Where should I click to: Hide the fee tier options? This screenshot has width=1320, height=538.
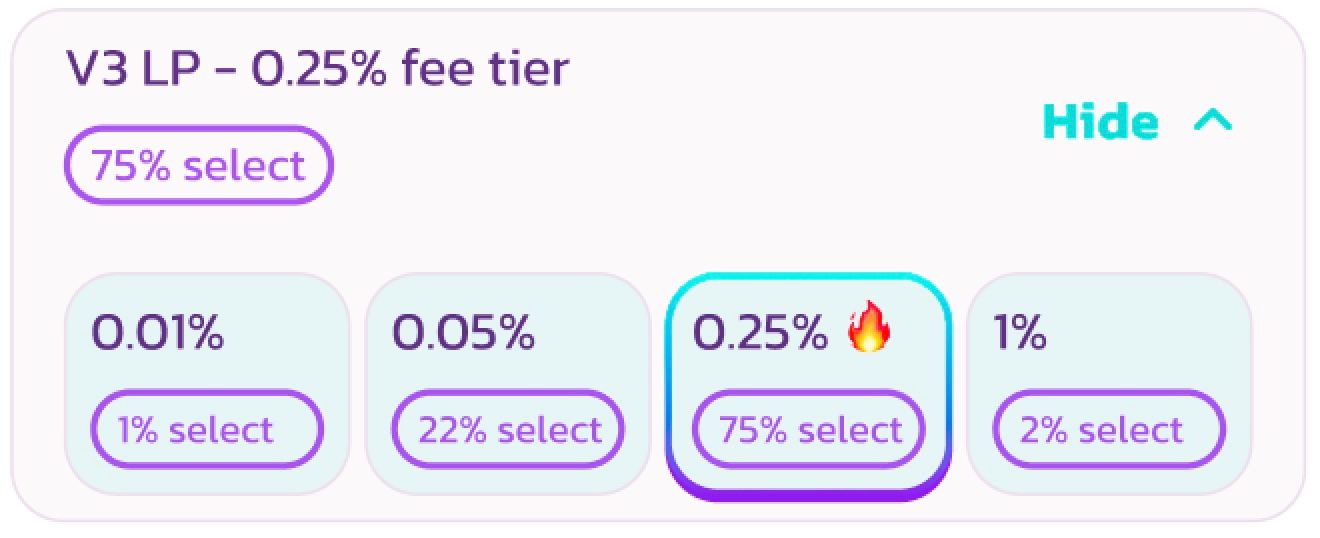point(1101,122)
